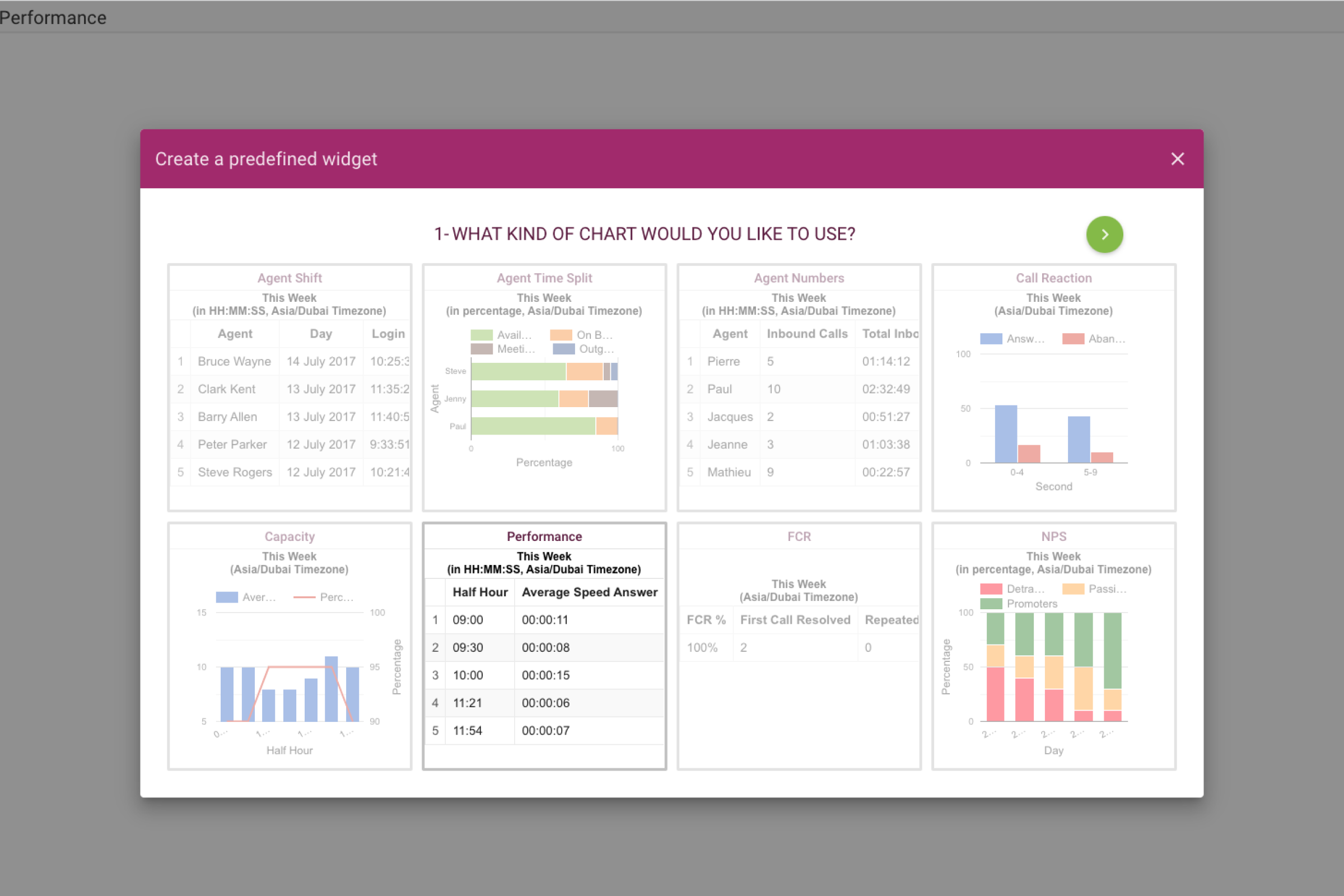Click the Promoters legend swatch in NPS

[991, 604]
